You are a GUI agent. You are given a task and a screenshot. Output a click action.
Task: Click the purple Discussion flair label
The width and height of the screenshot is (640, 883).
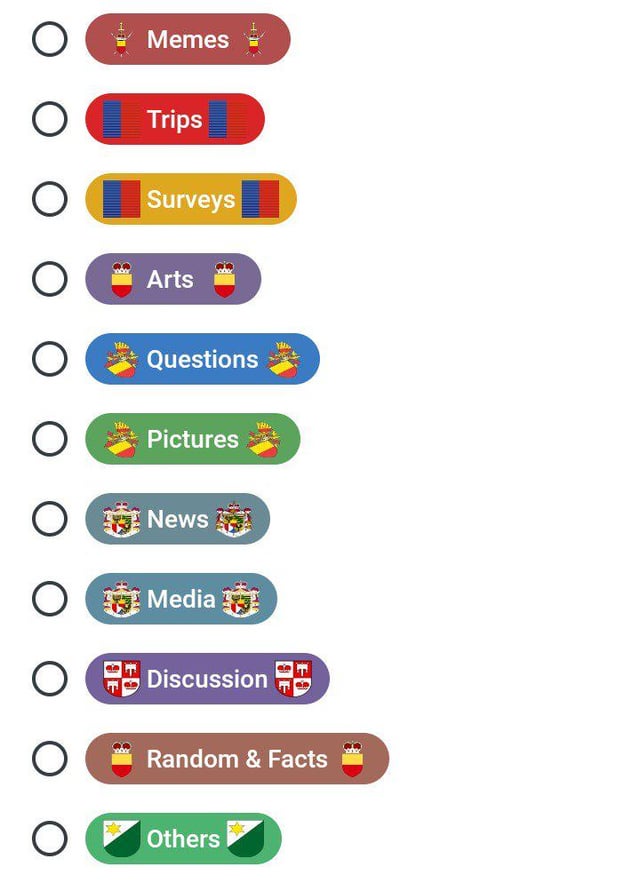(207, 679)
